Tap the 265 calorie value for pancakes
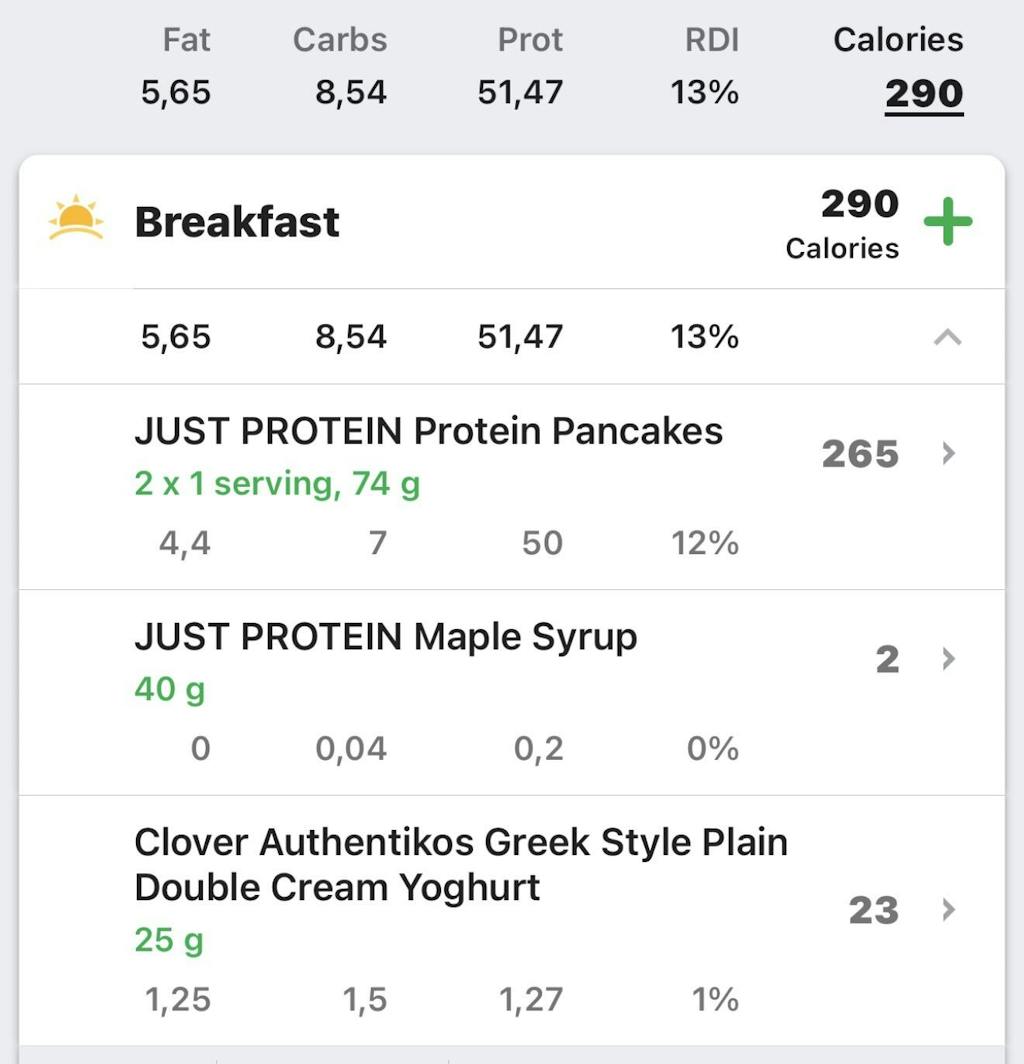The width and height of the screenshot is (1024, 1064). [859, 455]
